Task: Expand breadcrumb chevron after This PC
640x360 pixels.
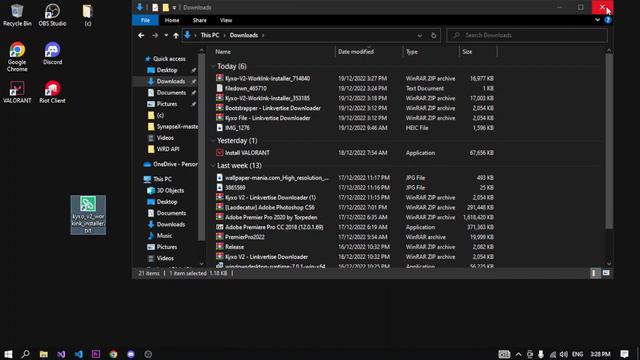Action: (224, 36)
